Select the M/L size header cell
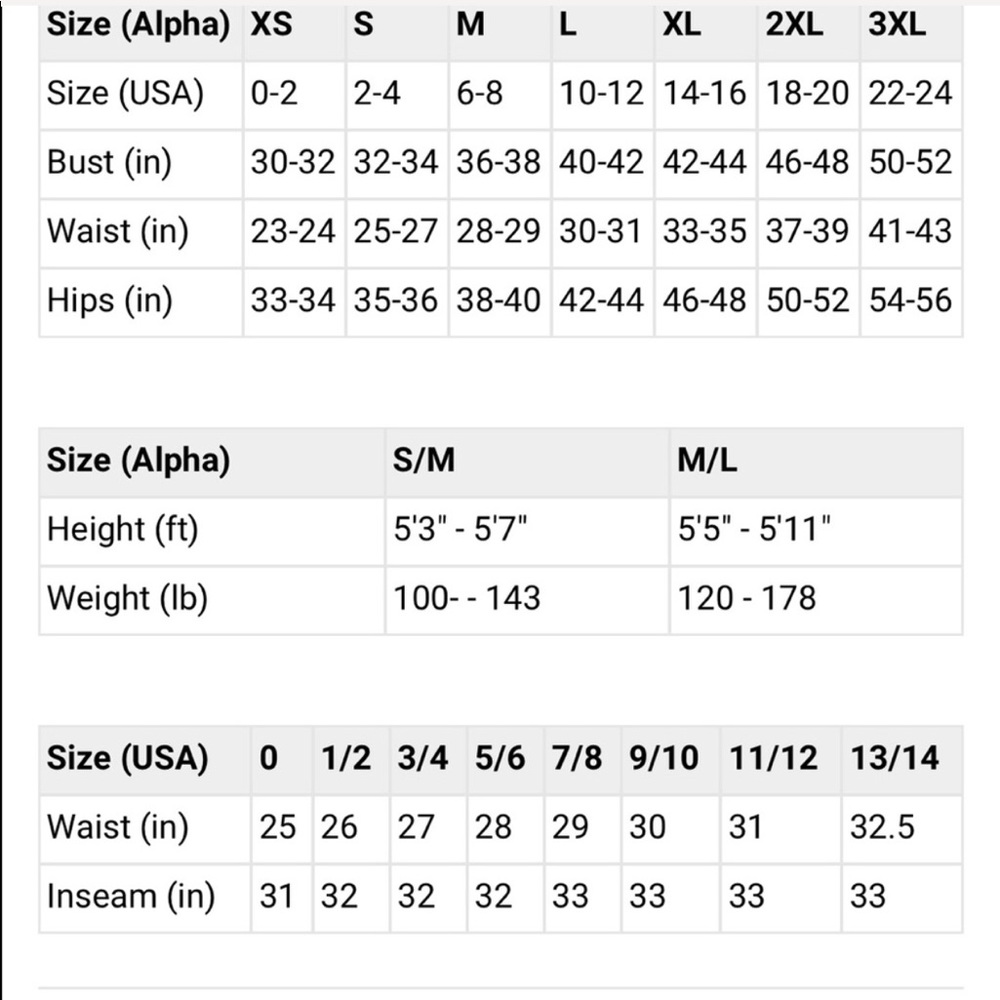Screen dimensions: 1000x1000 click(x=708, y=460)
